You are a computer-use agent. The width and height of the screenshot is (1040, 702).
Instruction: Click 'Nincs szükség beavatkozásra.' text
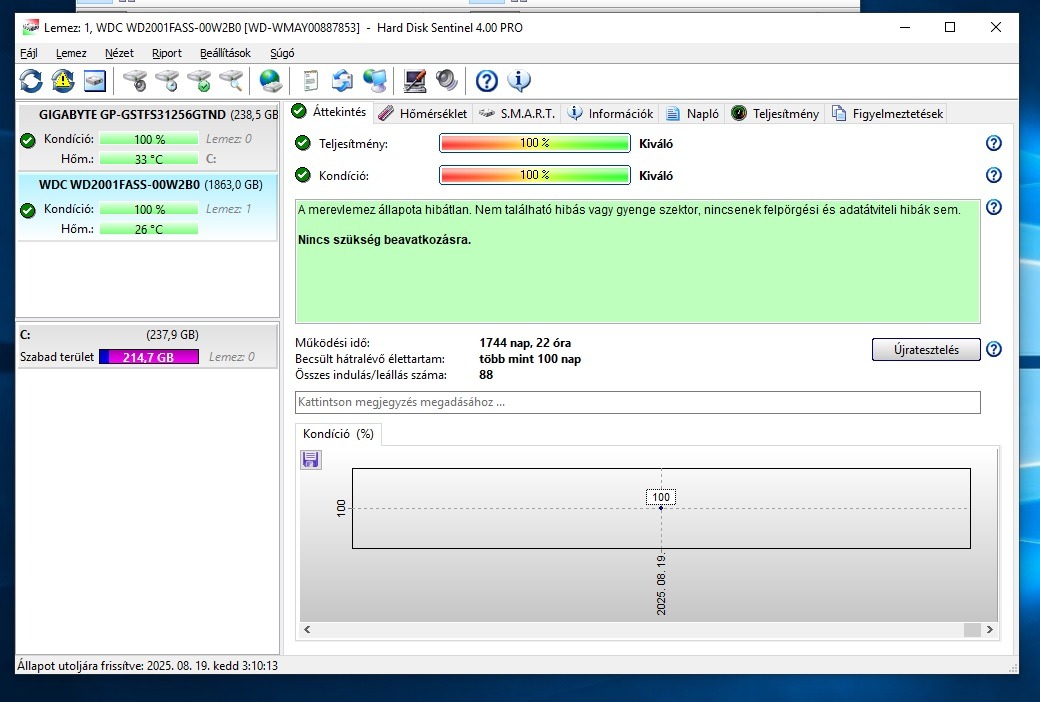(x=384, y=240)
